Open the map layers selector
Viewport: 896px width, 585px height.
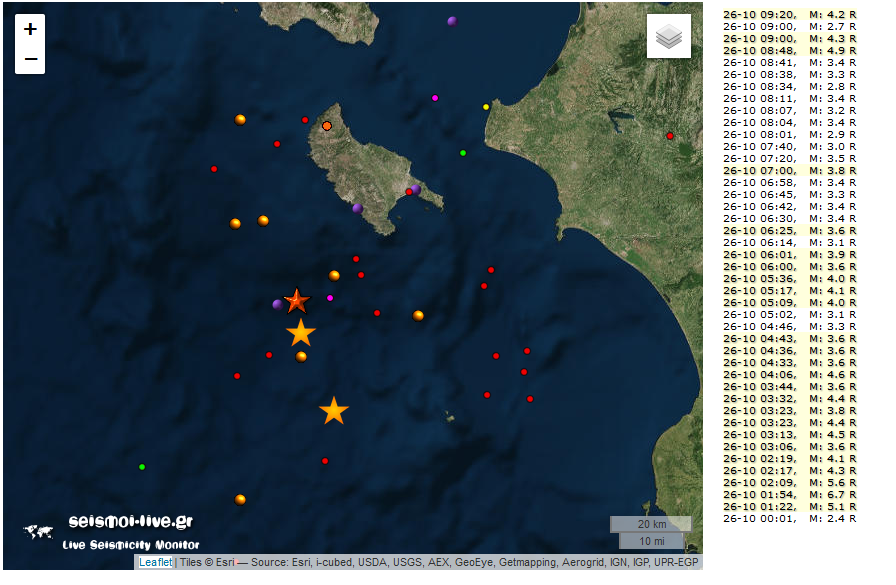(x=669, y=36)
